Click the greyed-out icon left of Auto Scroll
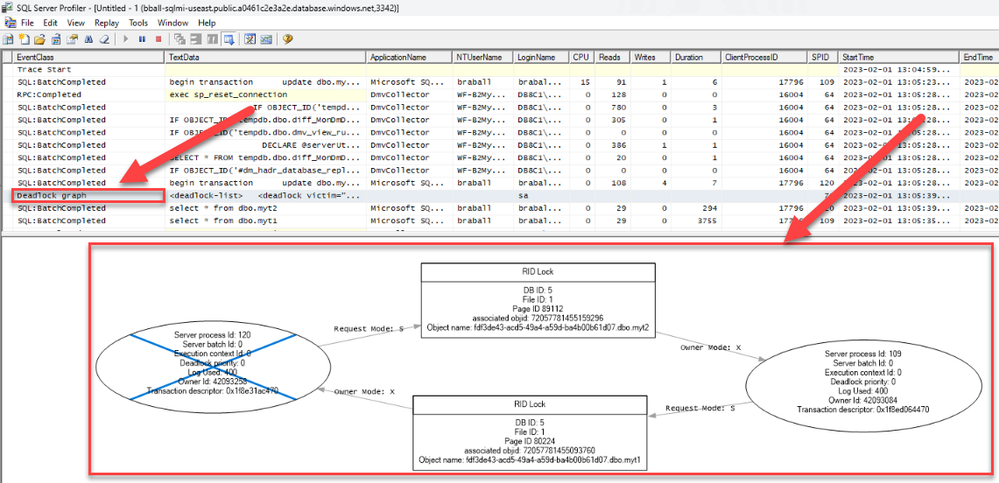999x483 pixels. coord(212,39)
